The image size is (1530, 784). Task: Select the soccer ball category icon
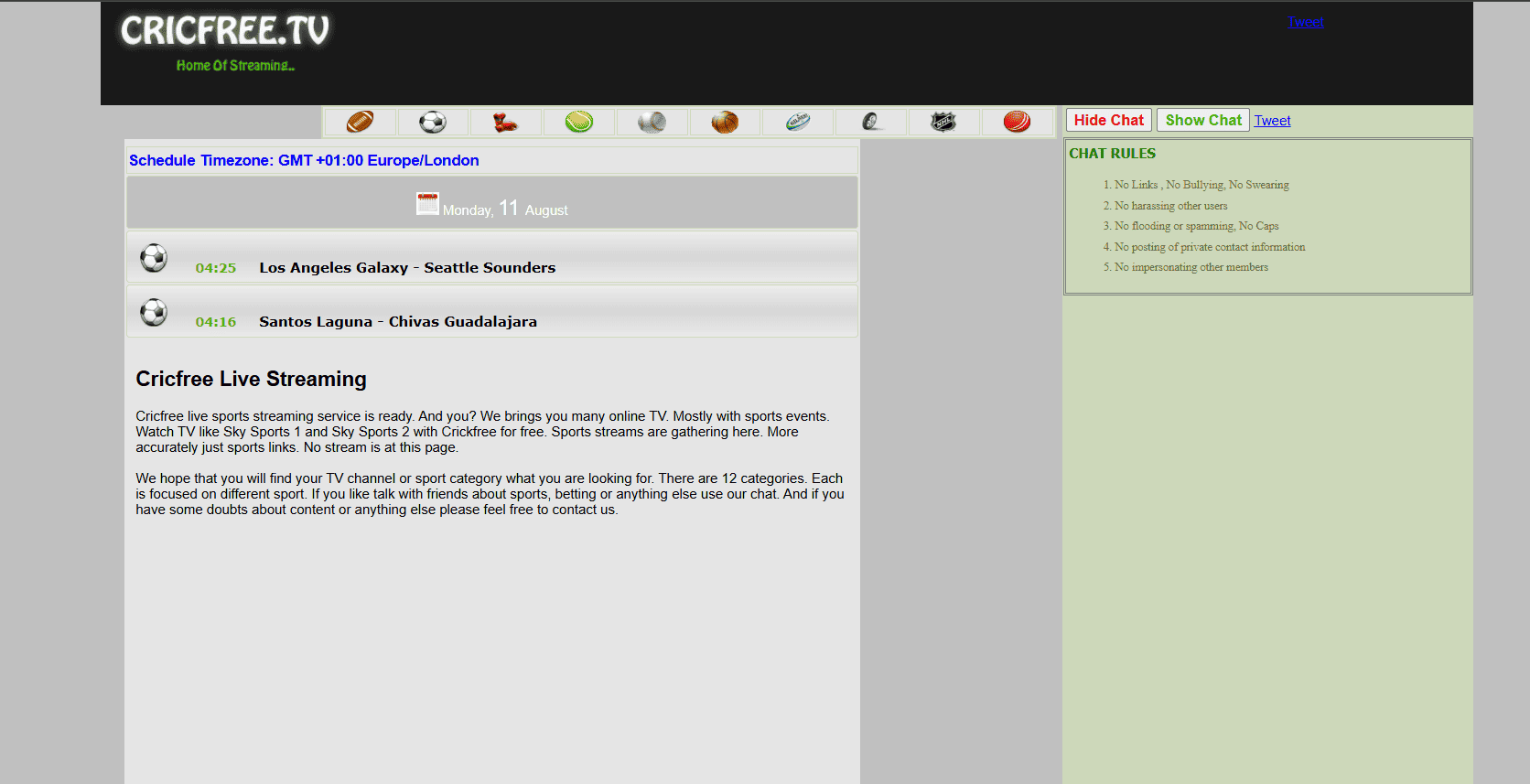point(433,122)
